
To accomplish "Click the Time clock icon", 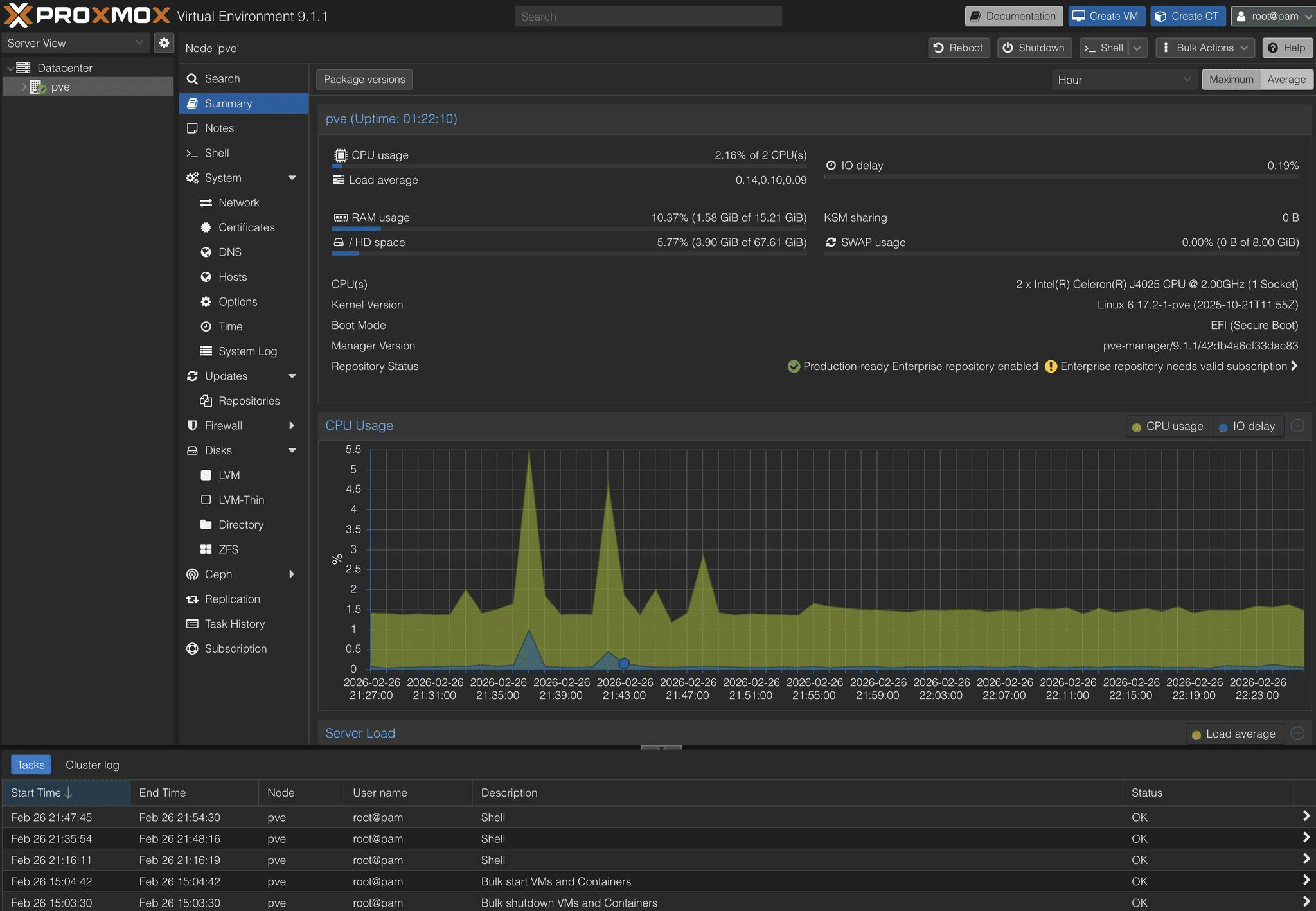I will click(206, 326).
